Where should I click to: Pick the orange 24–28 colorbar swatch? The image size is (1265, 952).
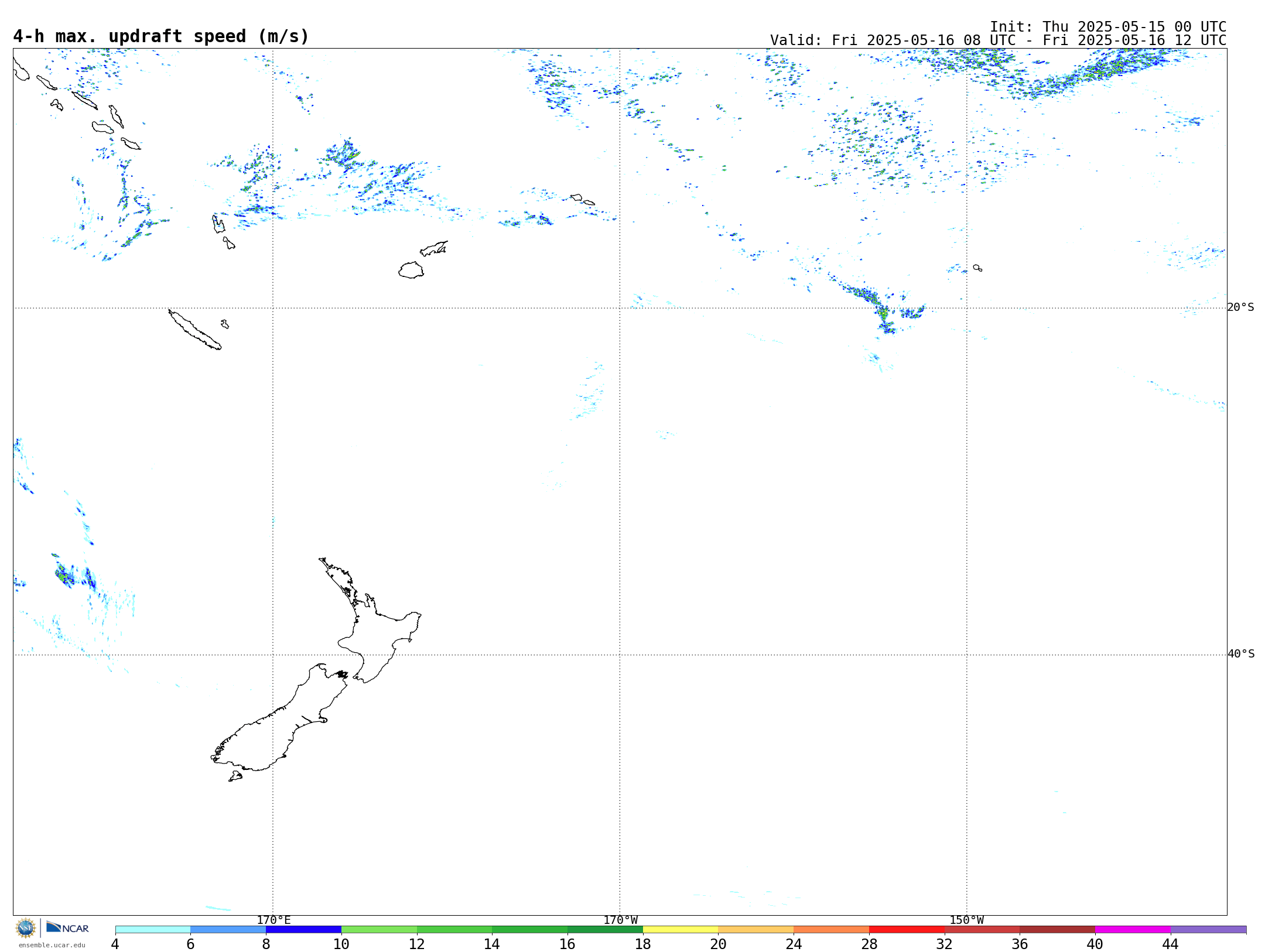(832, 930)
